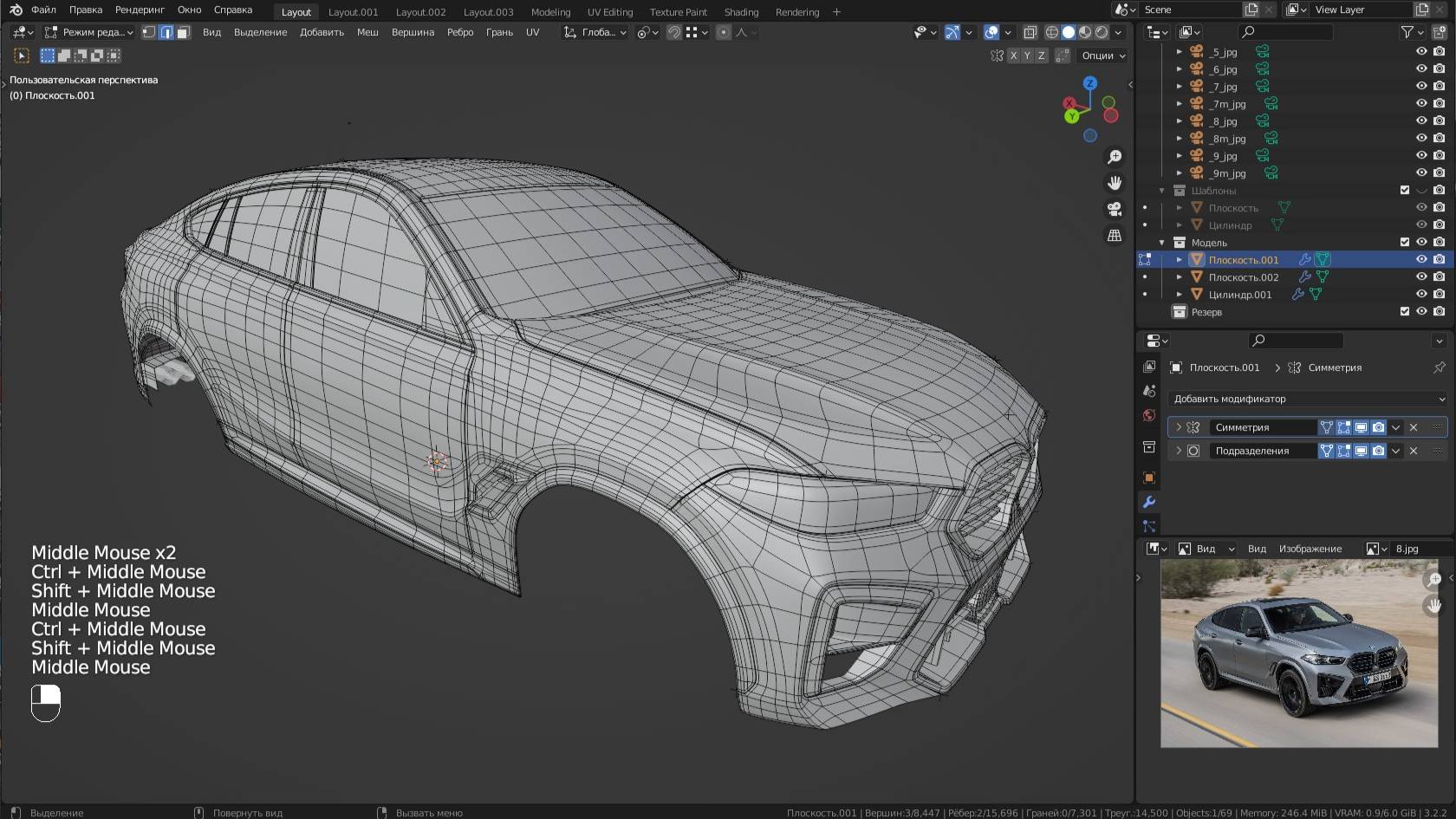
Task: Open Modifier Properties wrench icon
Action: pos(1148,503)
